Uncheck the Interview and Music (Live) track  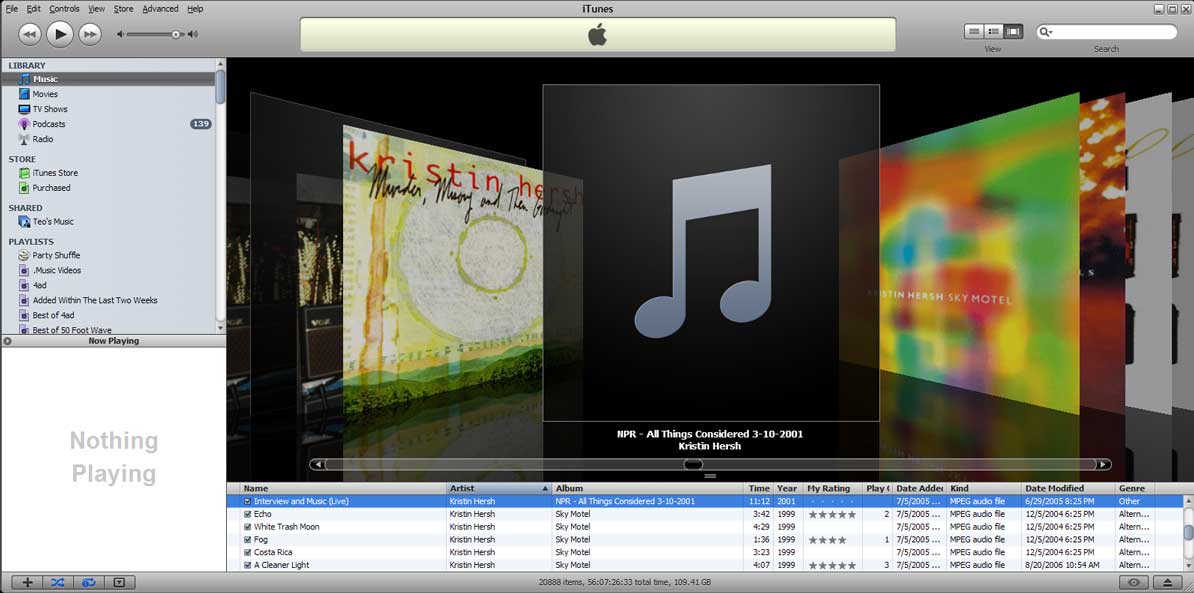point(247,502)
